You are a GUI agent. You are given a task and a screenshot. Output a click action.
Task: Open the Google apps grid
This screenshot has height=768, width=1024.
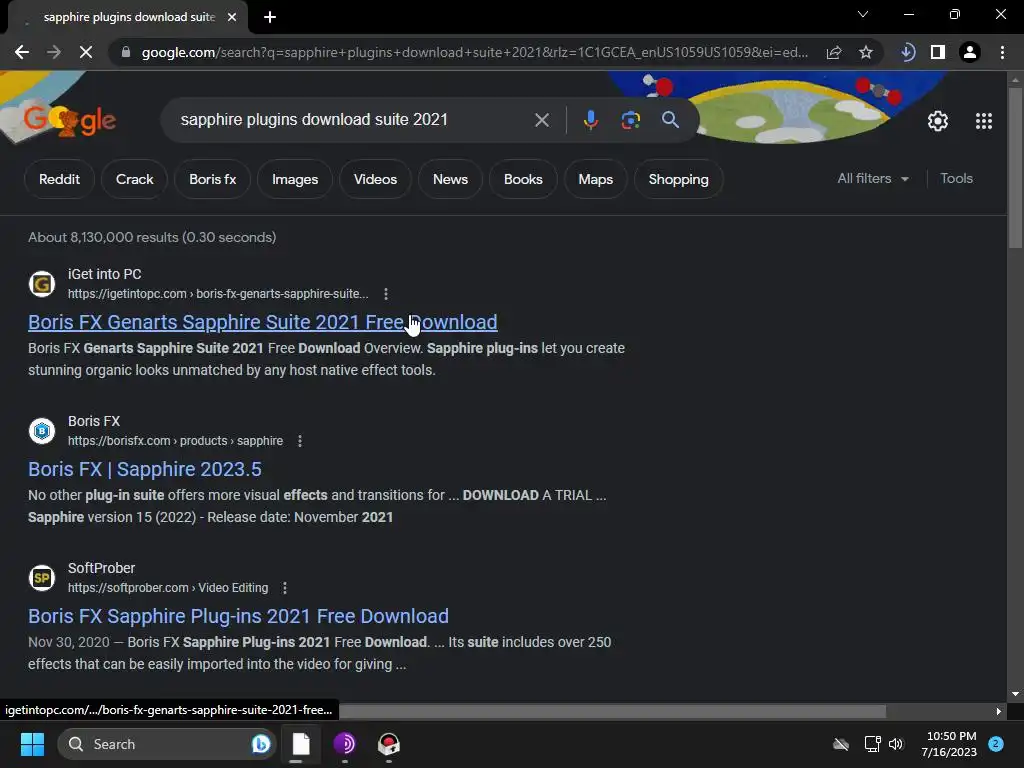[x=984, y=121]
